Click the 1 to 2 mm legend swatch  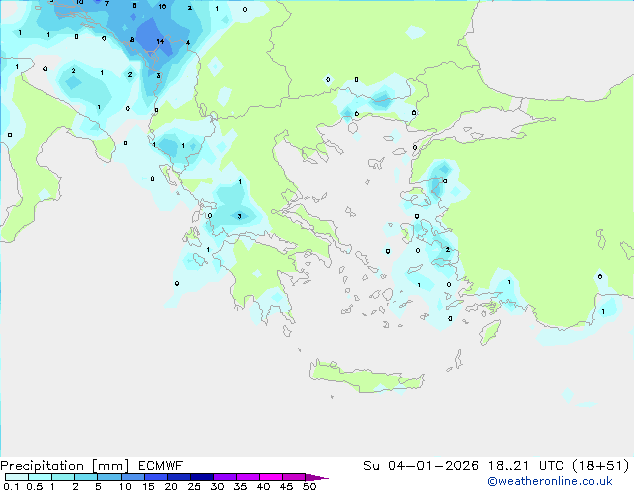point(63,477)
